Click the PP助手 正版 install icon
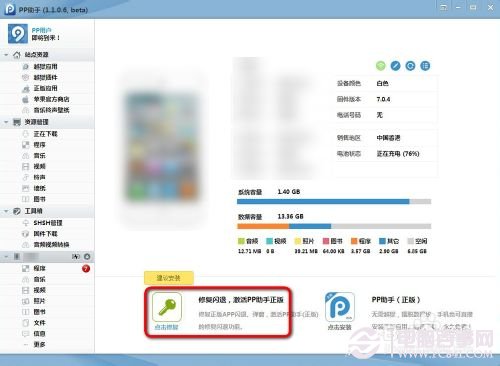 coord(340,306)
